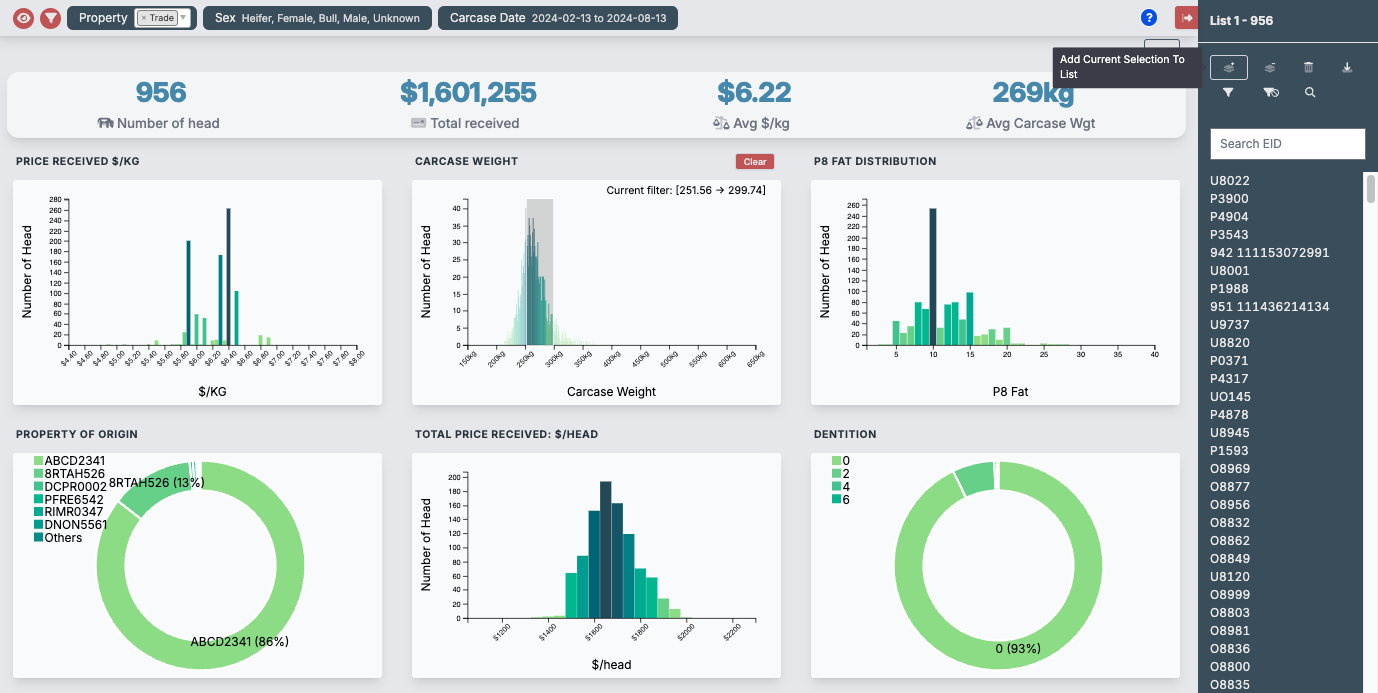Add current selection to list
The width and height of the screenshot is (1378, 693).
[x=1229, y=68]
